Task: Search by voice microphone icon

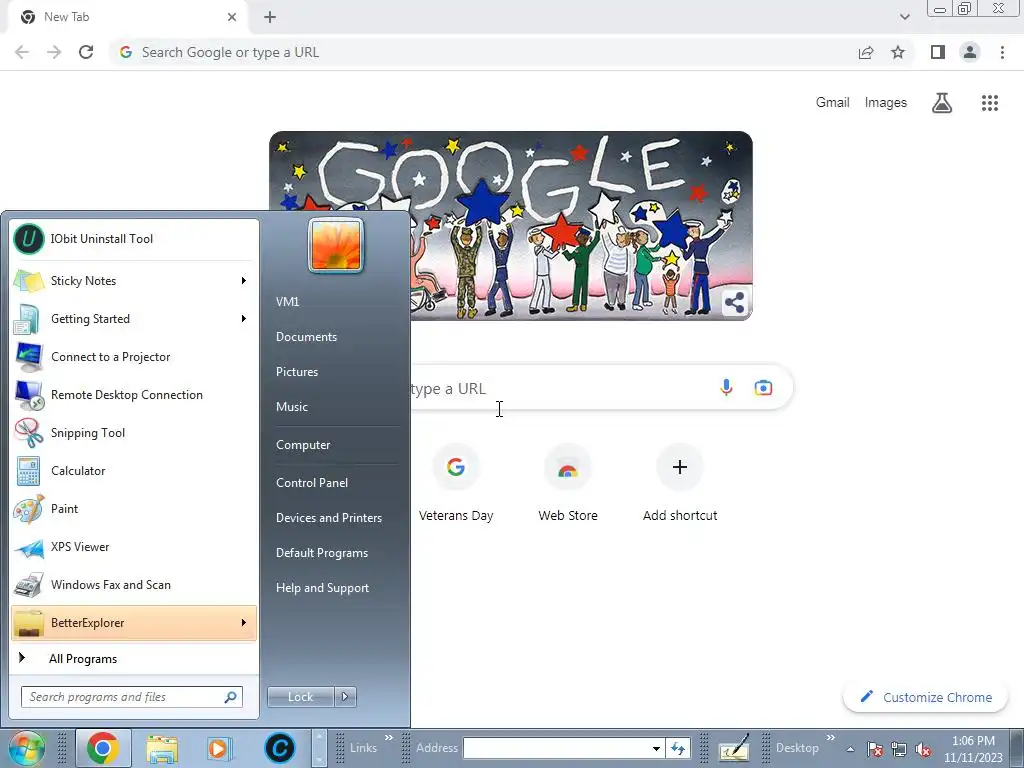Action: point(726,388)
